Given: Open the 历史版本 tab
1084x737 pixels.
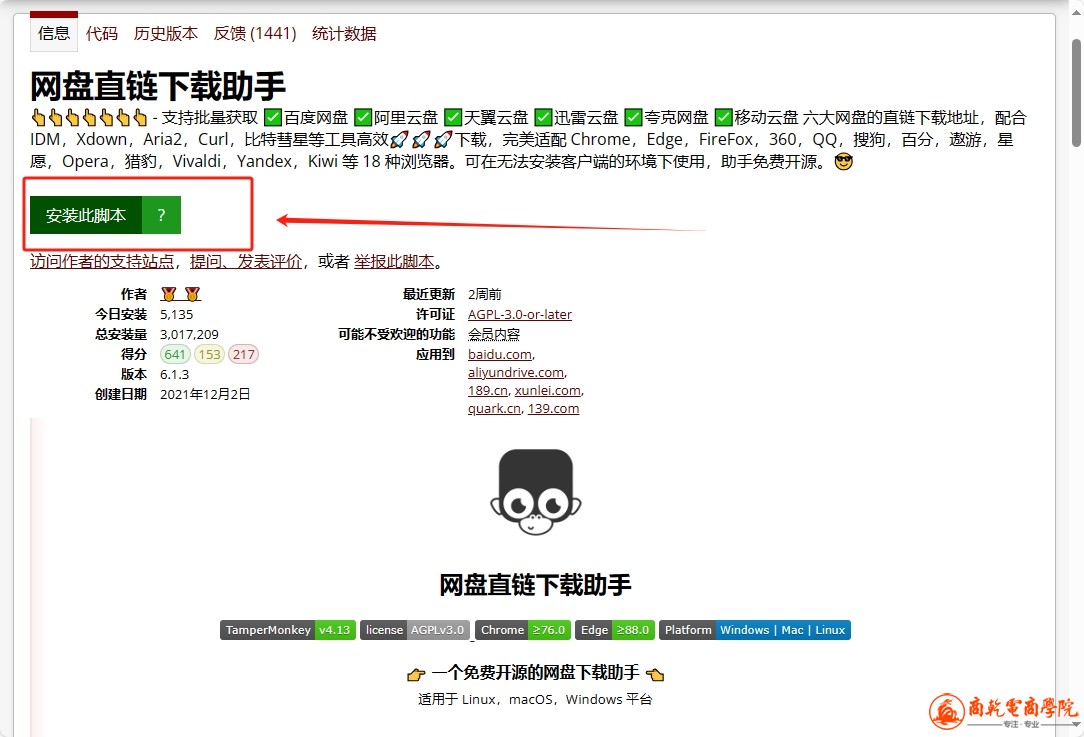Looking at the screenshot, I should pyautogui.click(x=166, y=34).
